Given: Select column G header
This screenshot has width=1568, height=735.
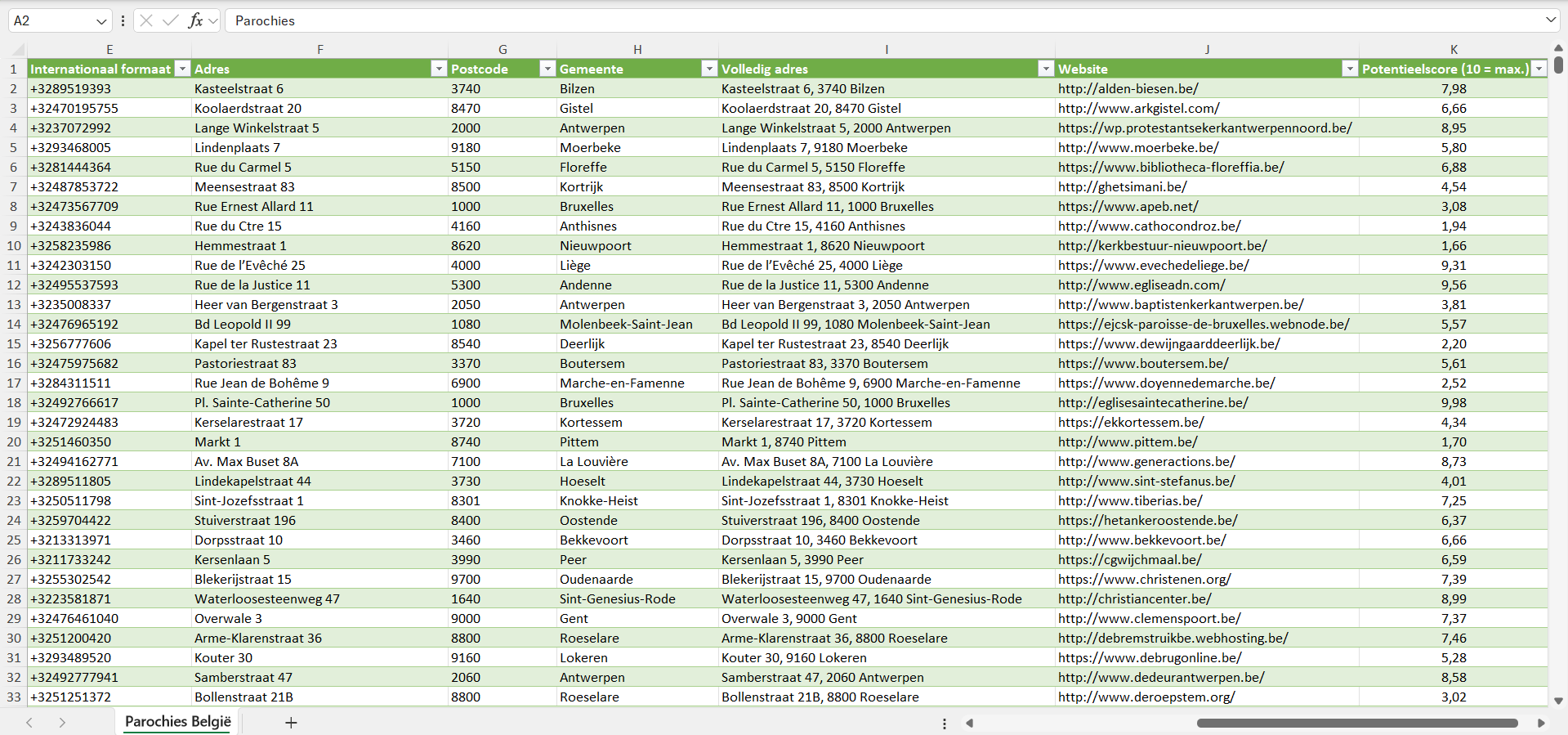Looking at the screenshot, I should point(503,49).
